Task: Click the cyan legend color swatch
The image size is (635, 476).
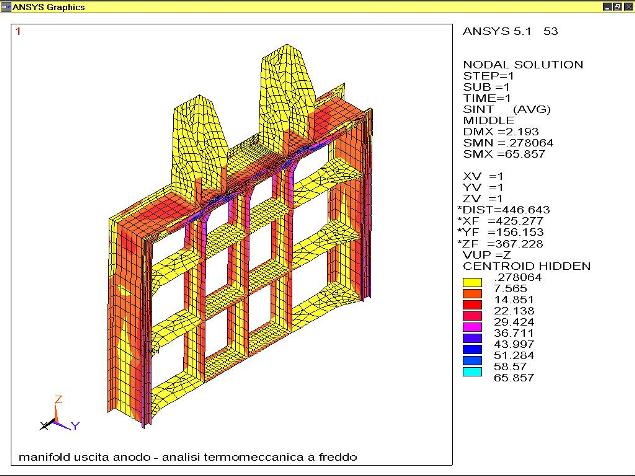Action: 472,372
